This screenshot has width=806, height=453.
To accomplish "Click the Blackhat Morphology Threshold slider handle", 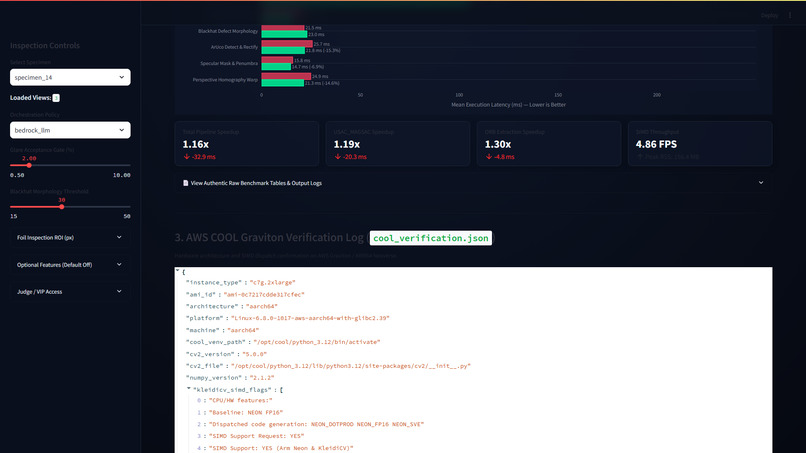I will pos(62,207).
